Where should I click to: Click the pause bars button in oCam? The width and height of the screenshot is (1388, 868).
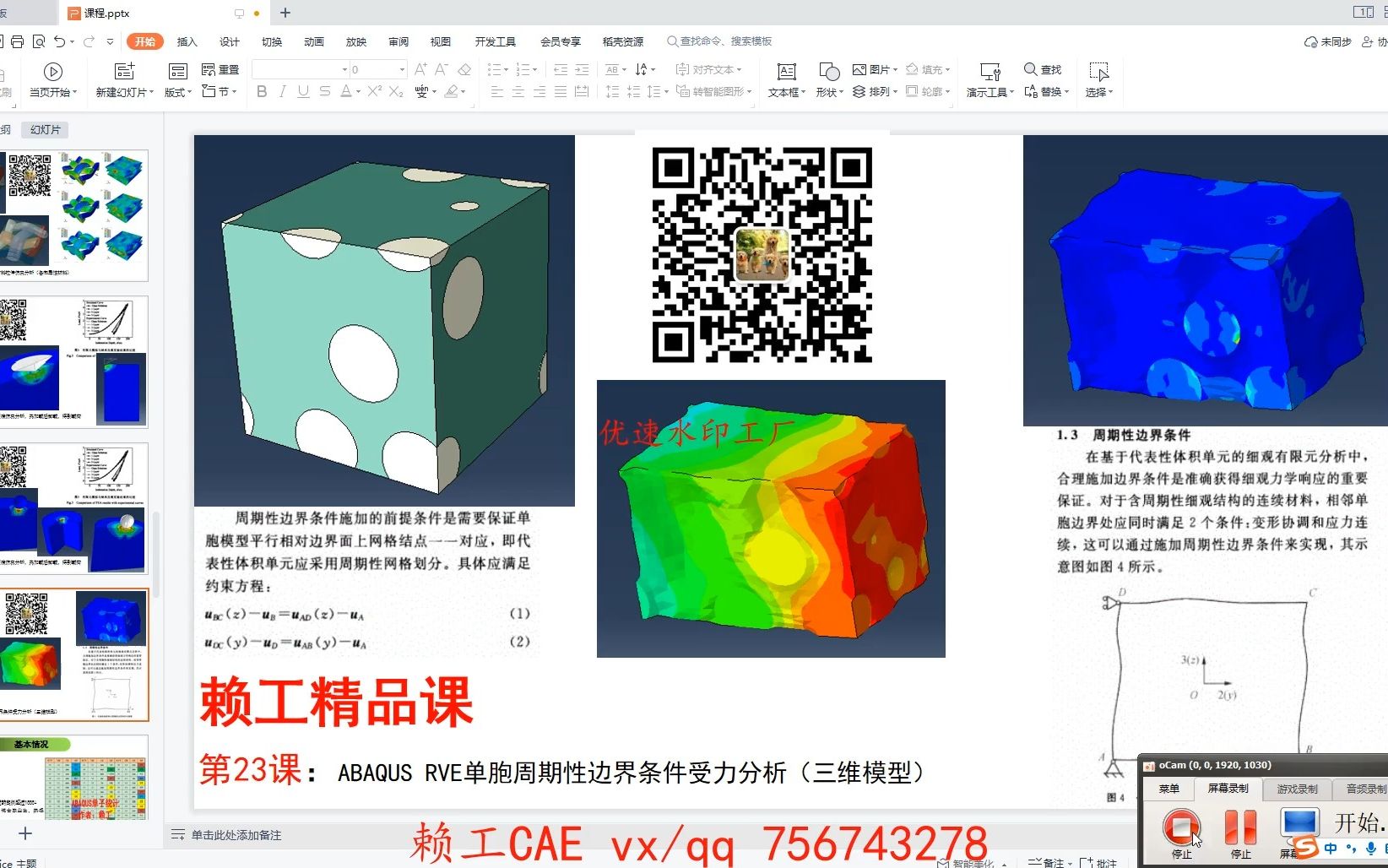1240,827
